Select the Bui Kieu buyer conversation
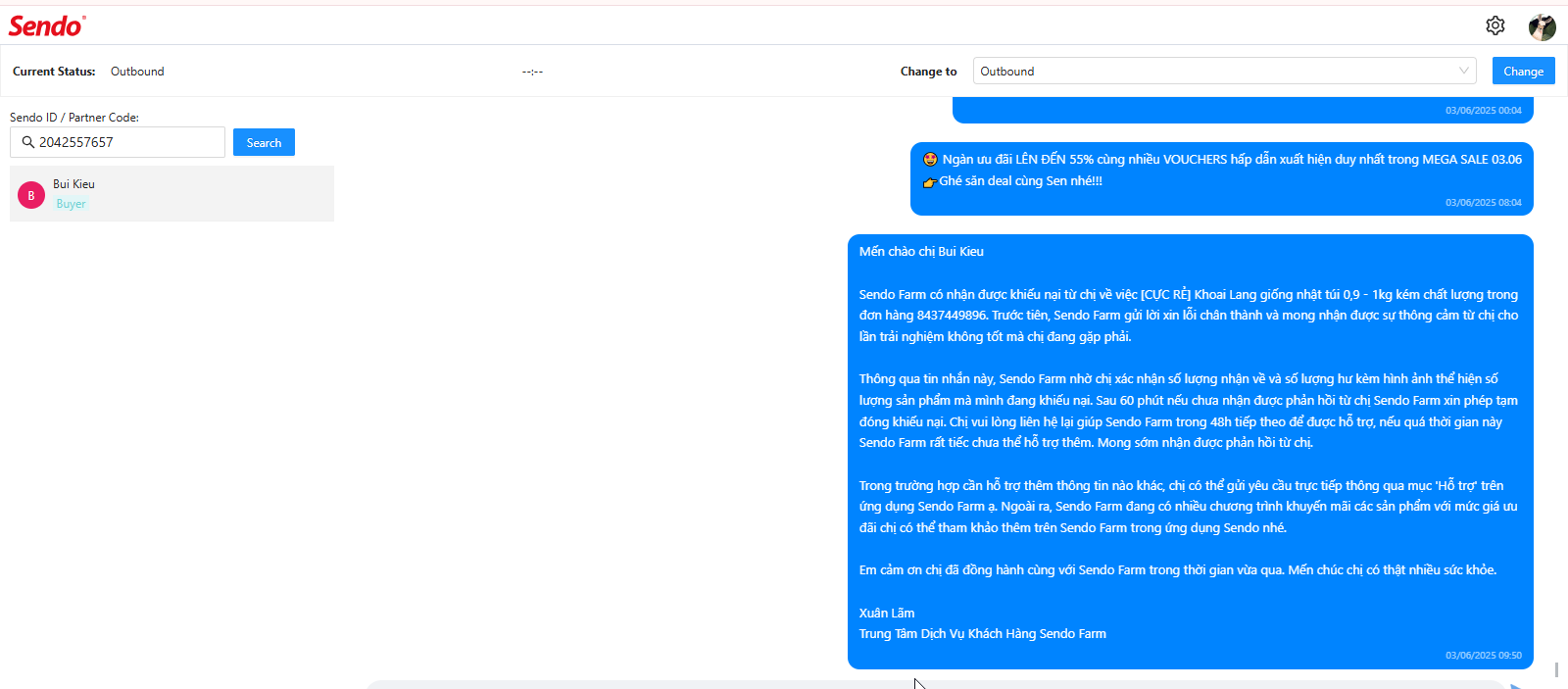This screenshot has width=1568, height=689. pyautogui.click(x=171, y=193)
